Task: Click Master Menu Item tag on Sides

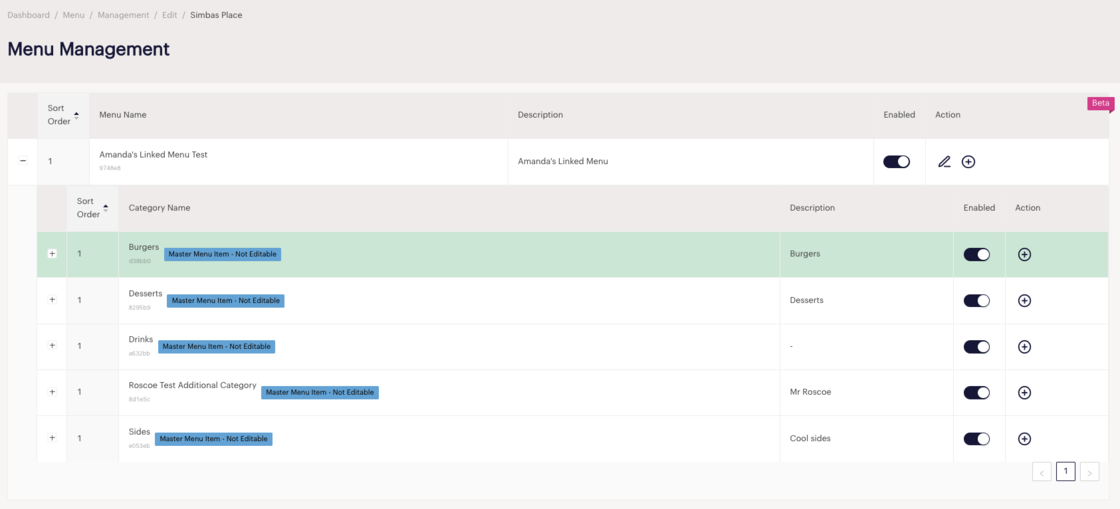Action: [x=214, y=438]
